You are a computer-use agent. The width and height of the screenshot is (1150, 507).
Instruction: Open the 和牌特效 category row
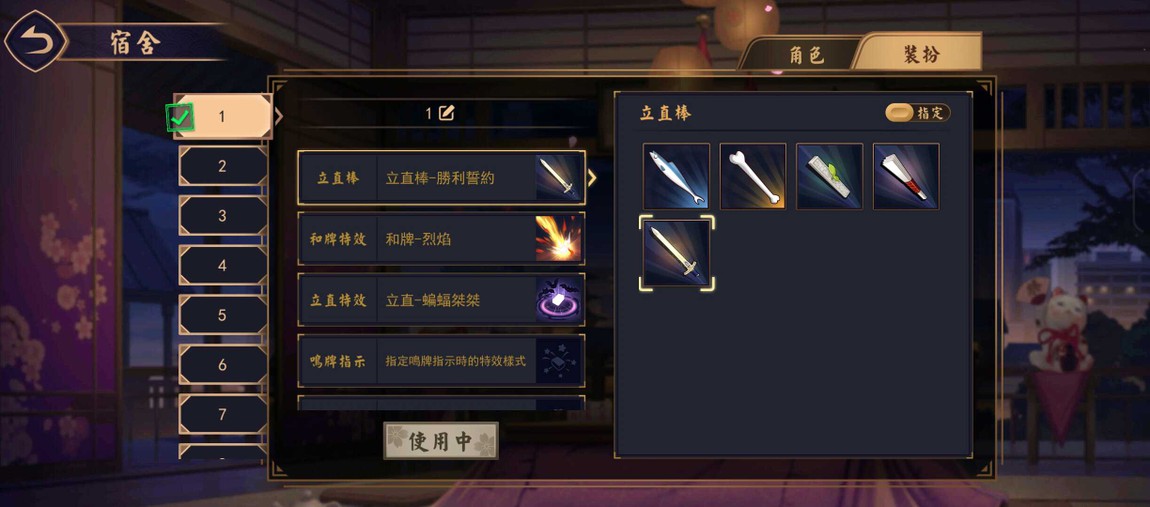[442, 238]
